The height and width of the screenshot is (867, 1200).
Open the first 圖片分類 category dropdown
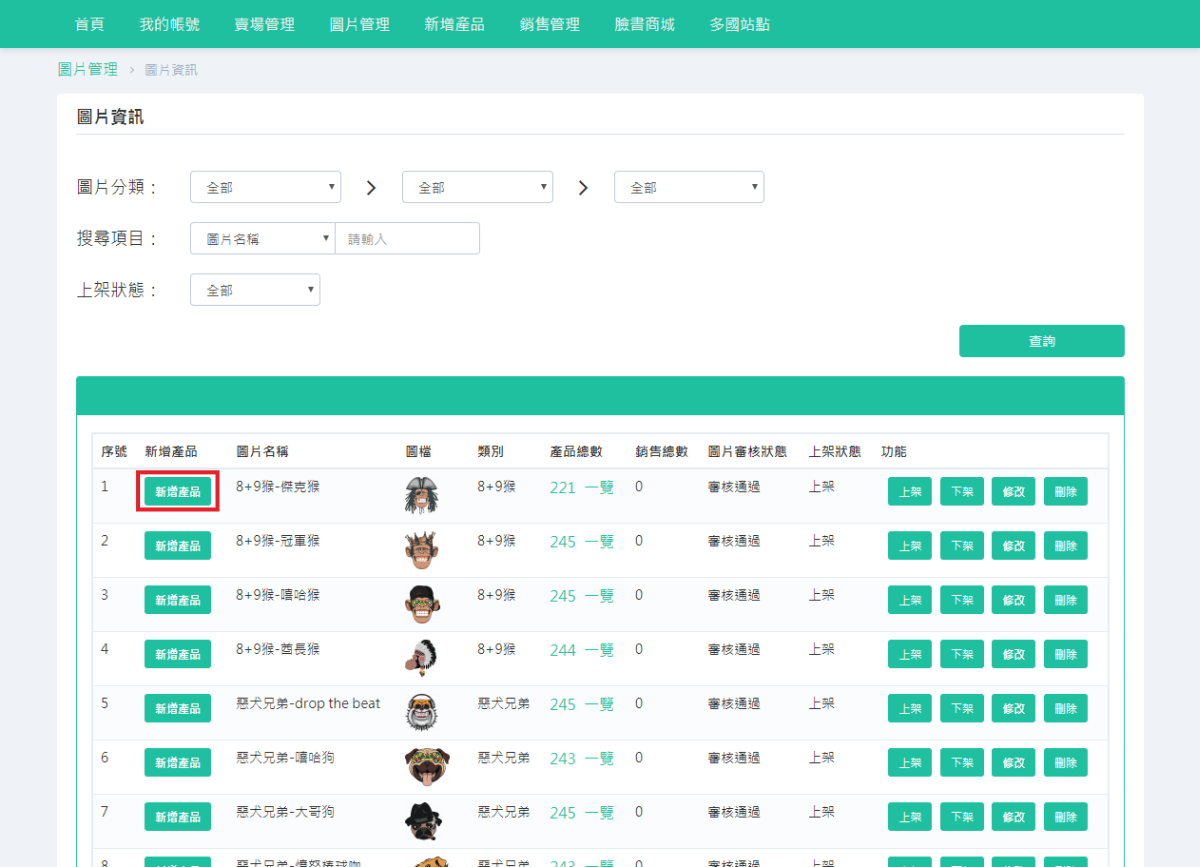coord(265,186)
